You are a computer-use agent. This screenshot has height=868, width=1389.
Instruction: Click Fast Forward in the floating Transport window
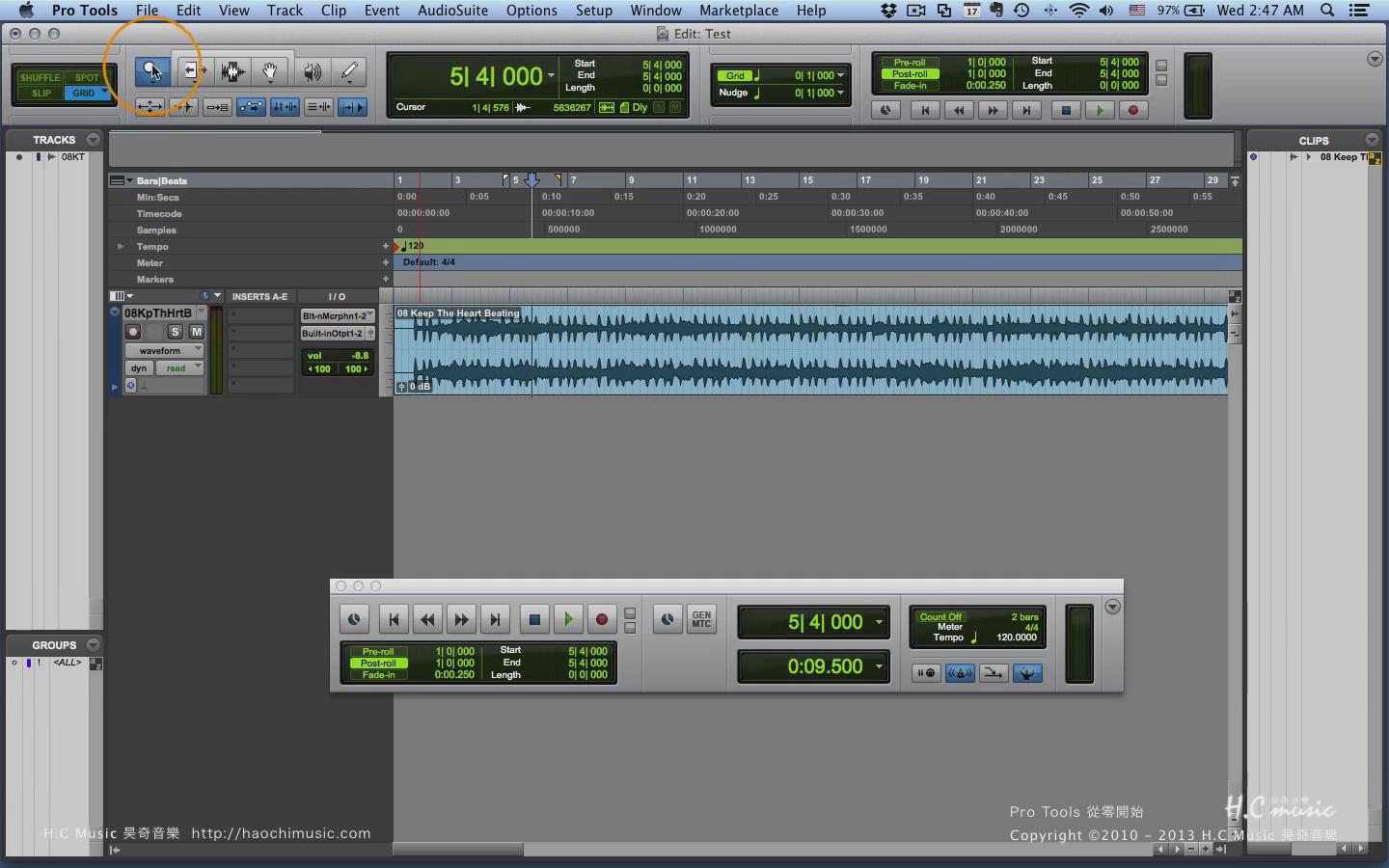[x=461, y=619]
